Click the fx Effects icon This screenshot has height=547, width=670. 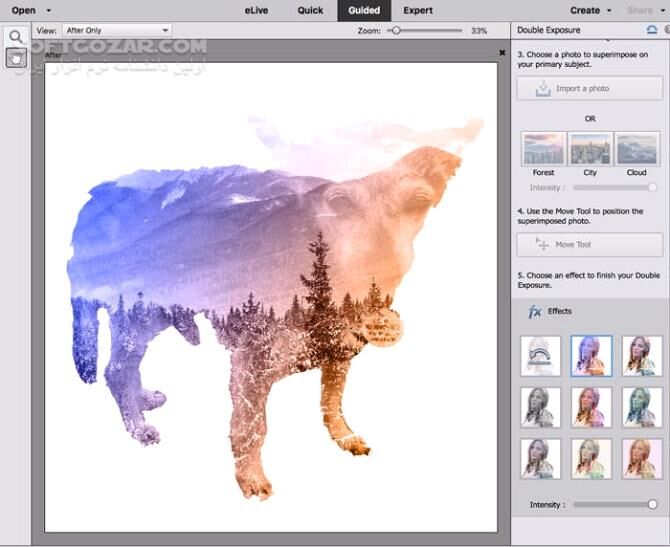(x=535, y=312)
